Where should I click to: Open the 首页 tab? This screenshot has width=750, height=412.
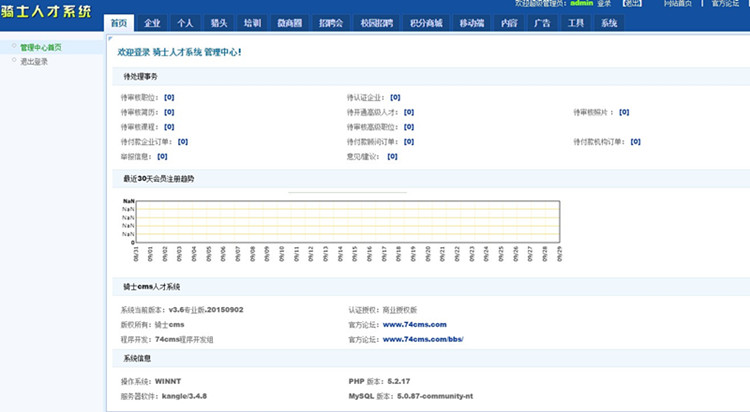click(x=119, y=22)
